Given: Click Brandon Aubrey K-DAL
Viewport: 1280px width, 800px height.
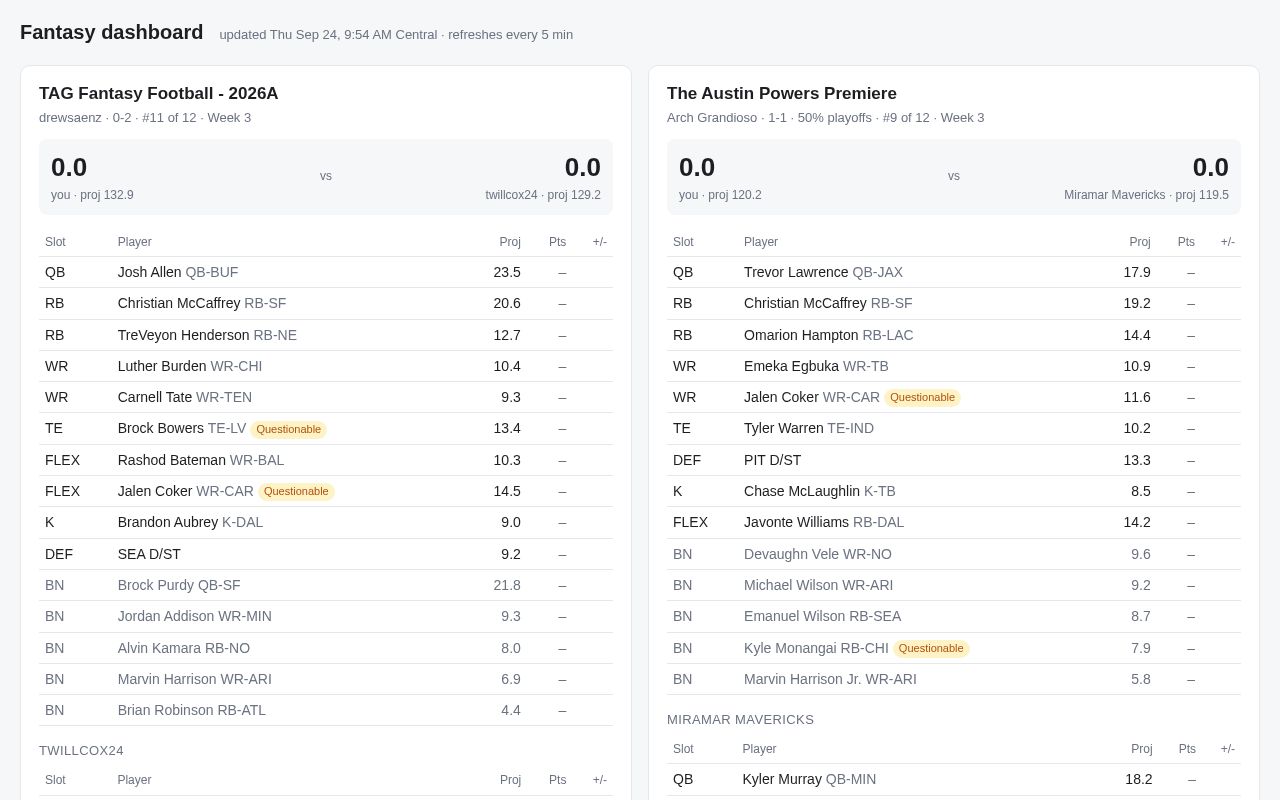Looking at the screenshot, I should [x=190, y=522].
